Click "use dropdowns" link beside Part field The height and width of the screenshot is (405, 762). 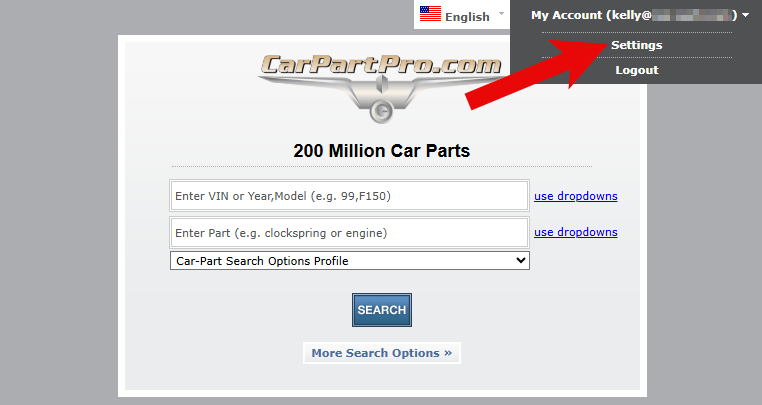point(575,232)
